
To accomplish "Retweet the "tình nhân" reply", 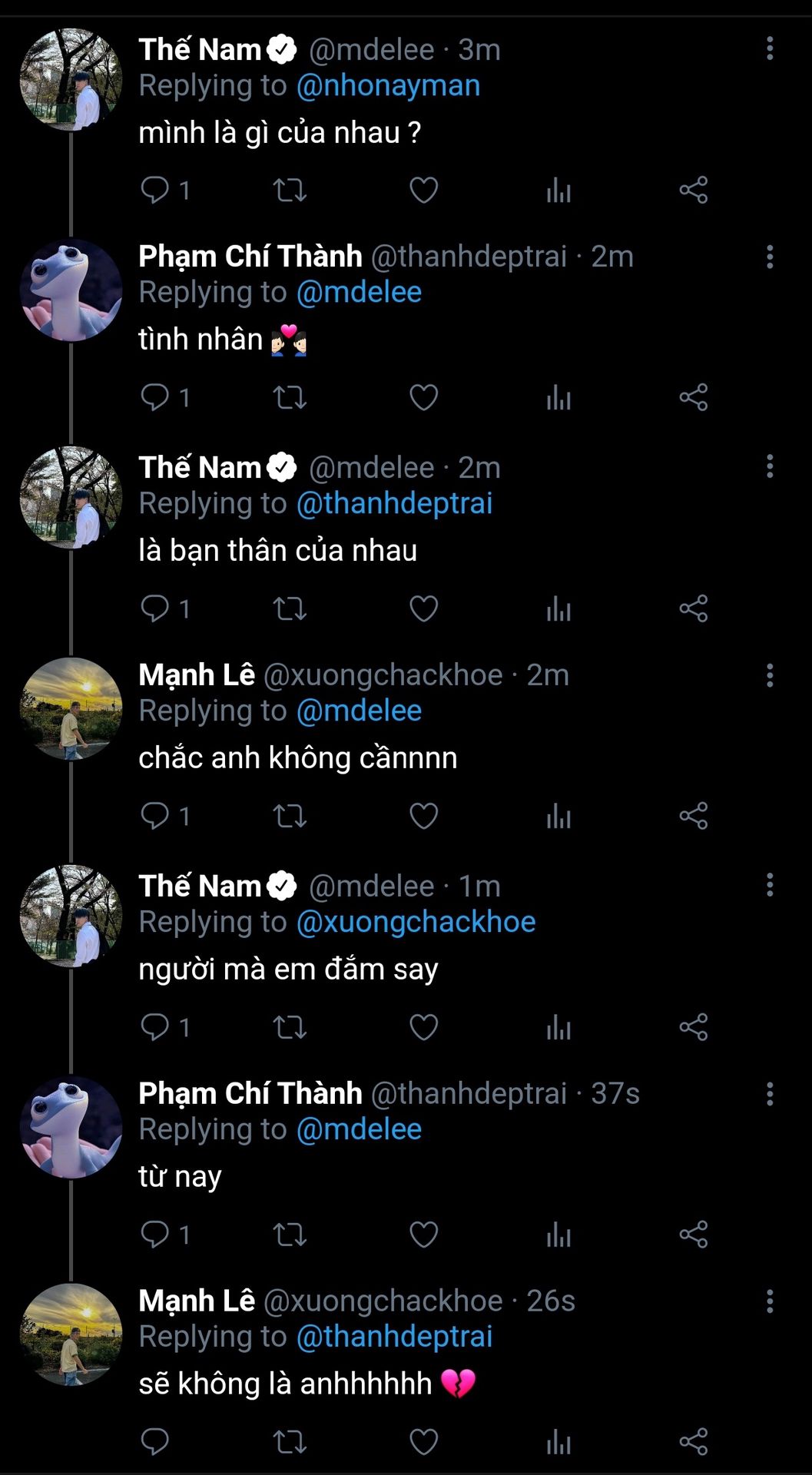I will coord(290,397).
